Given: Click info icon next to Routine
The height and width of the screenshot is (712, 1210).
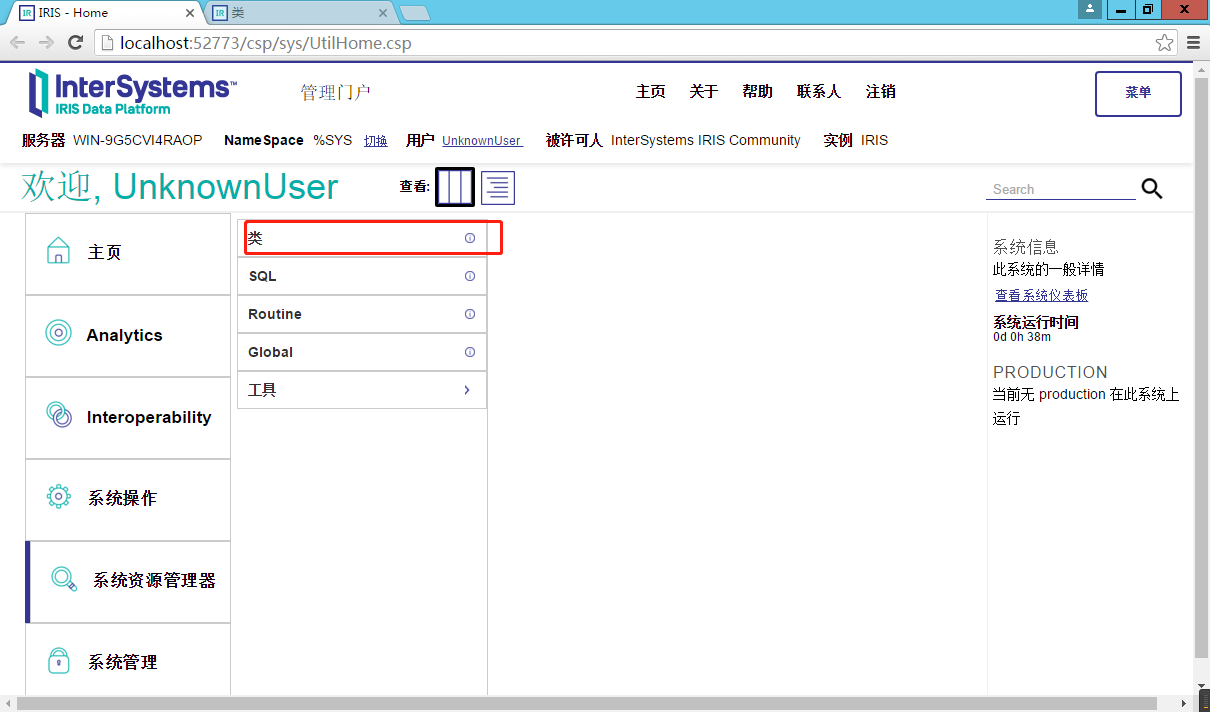Looking at the screenshot, I should (470, 314).
